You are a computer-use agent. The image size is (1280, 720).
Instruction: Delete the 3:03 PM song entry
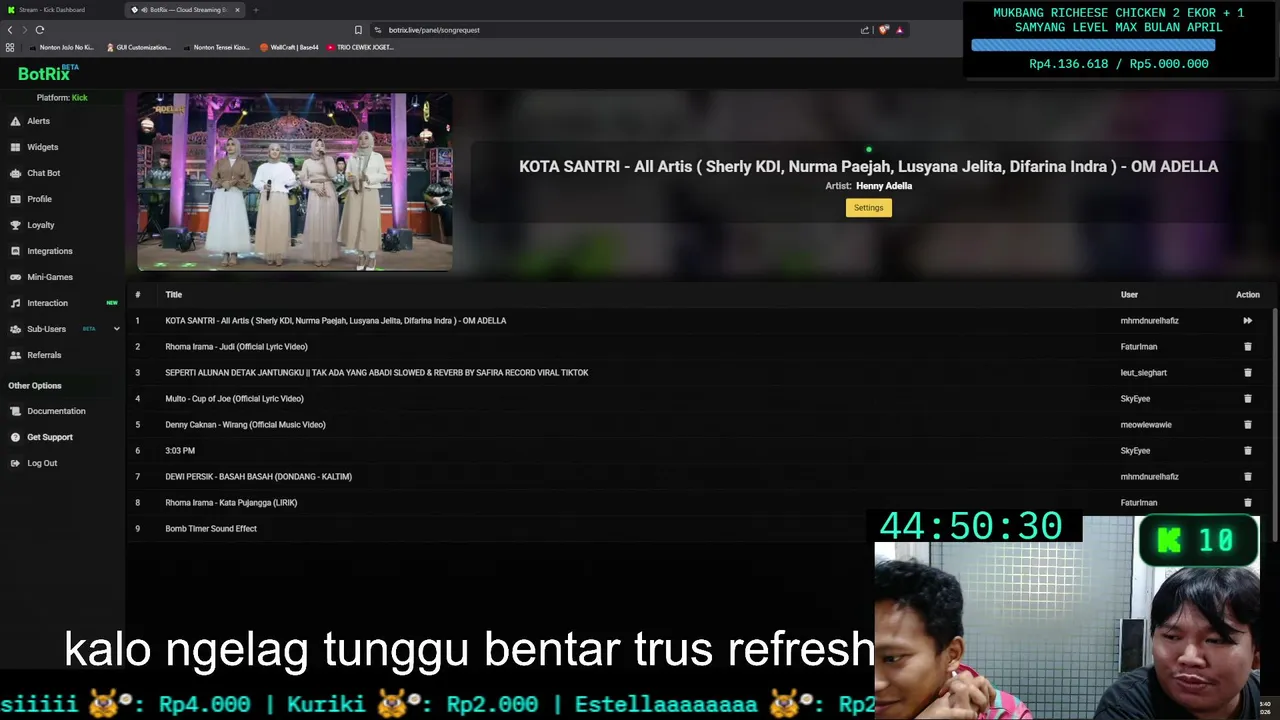pos(1247,451)
